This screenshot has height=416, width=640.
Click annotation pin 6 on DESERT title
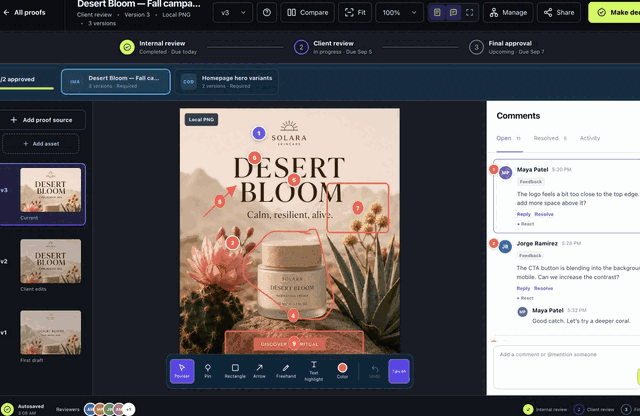pyautogui.click(x=255, y=158)
